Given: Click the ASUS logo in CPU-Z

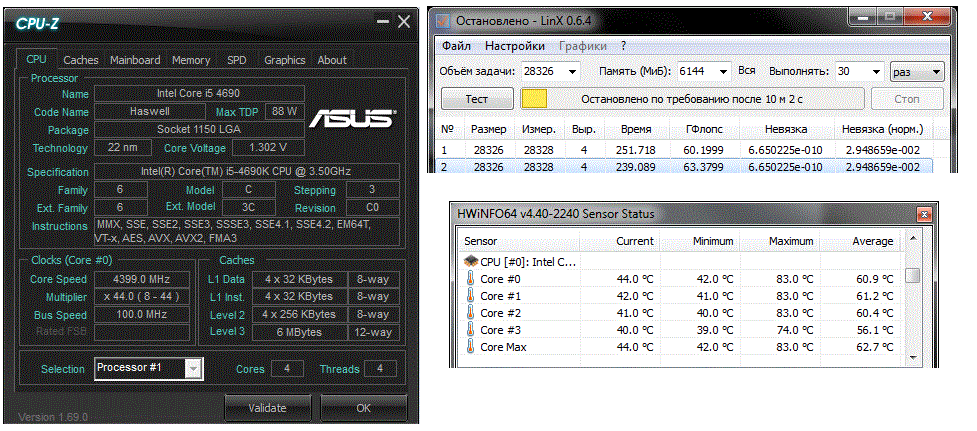Looking at the screenshot, I should [x=352, y=118].
